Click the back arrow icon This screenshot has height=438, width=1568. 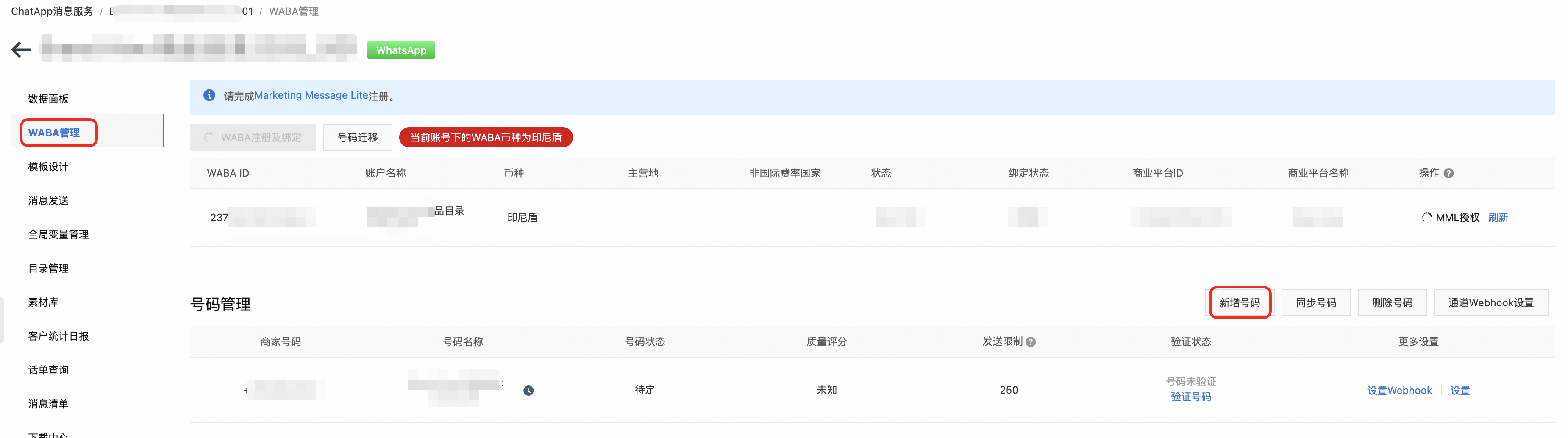[x=21, y=49]
